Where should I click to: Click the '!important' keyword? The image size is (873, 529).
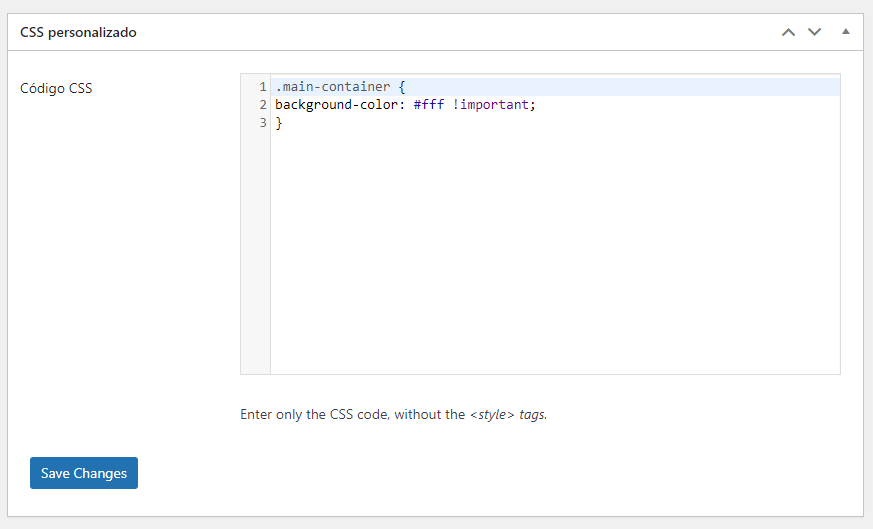tap(490, 105)
